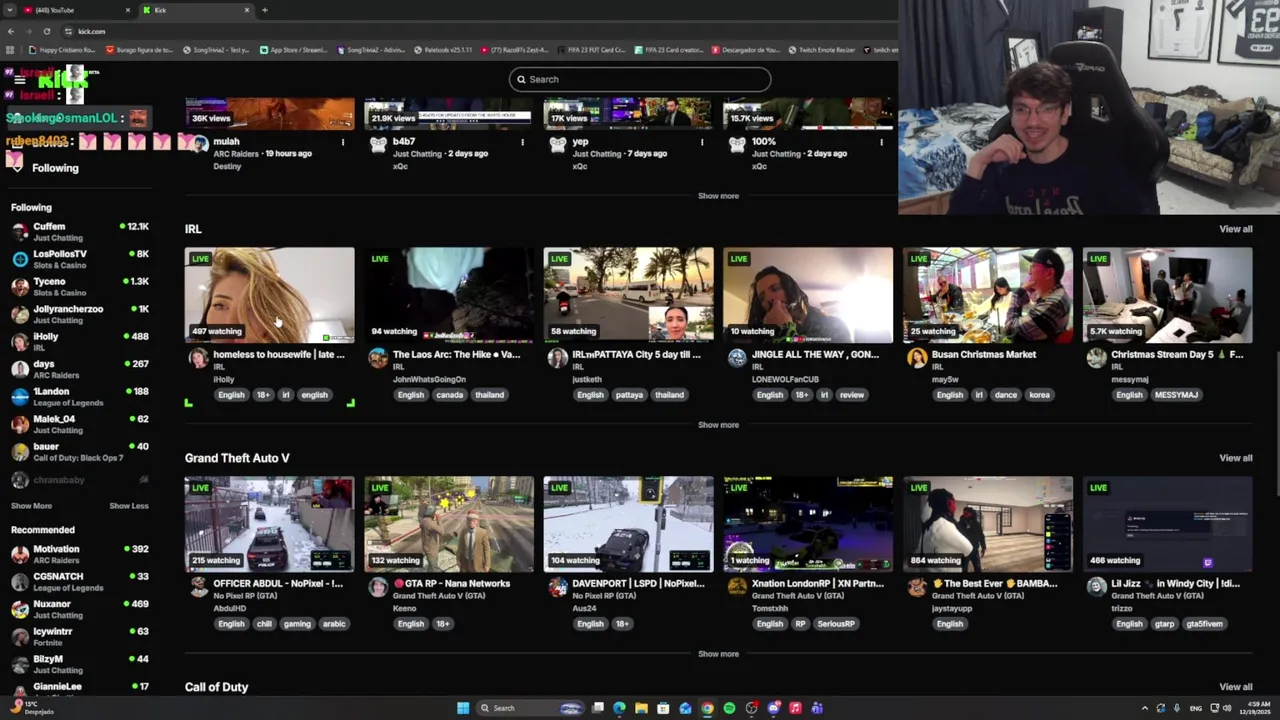
Task: Click the pattaya tag on justketh stream
Action: (x=629, y=395)
